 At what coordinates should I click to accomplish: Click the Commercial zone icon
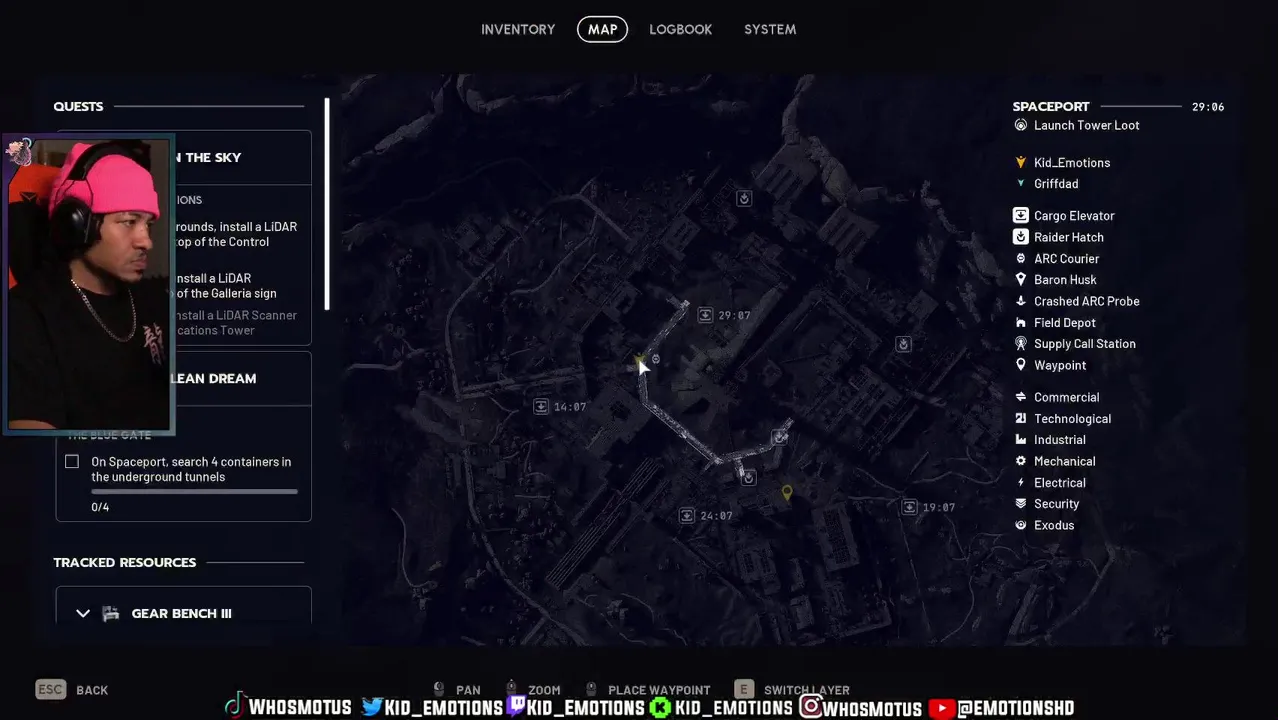(x=1020, y=397)
